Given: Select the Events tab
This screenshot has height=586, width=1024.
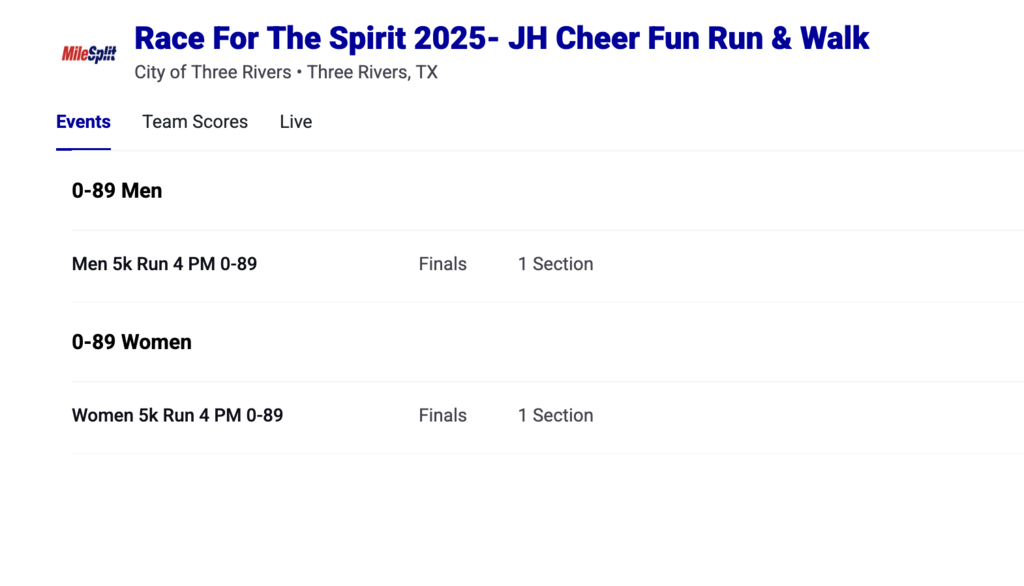Looking at the screenshot, I should 83,122.
